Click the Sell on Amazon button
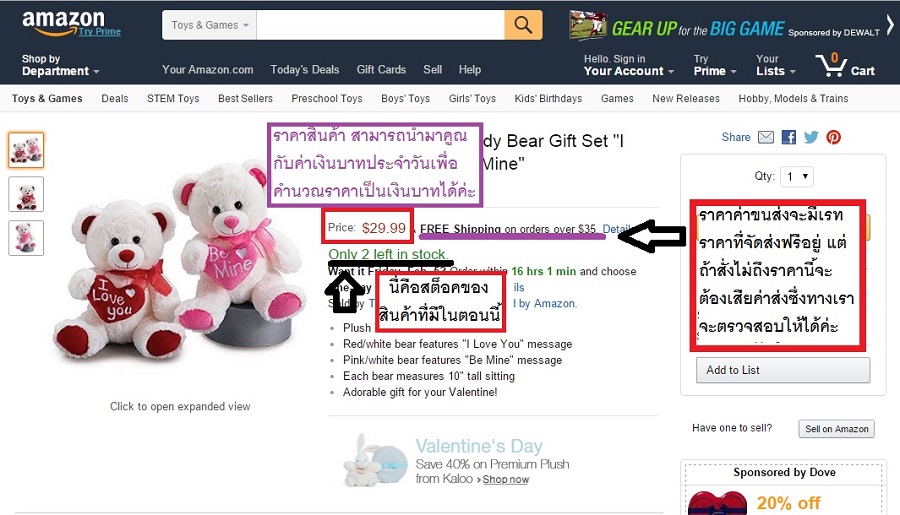This screenshot has height=515, width=900. 836,429
